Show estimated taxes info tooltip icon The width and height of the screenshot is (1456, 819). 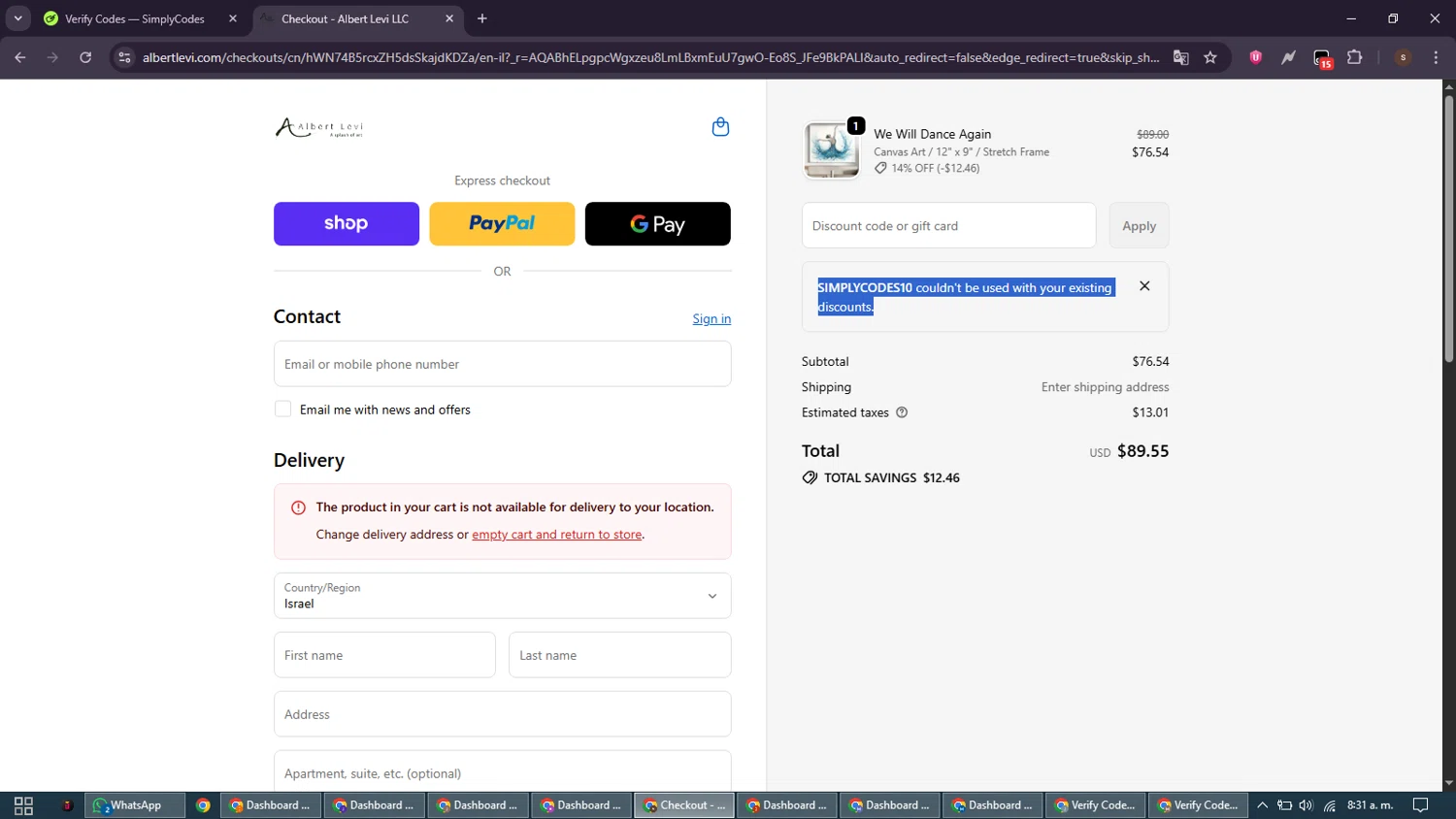click(902, 412)
